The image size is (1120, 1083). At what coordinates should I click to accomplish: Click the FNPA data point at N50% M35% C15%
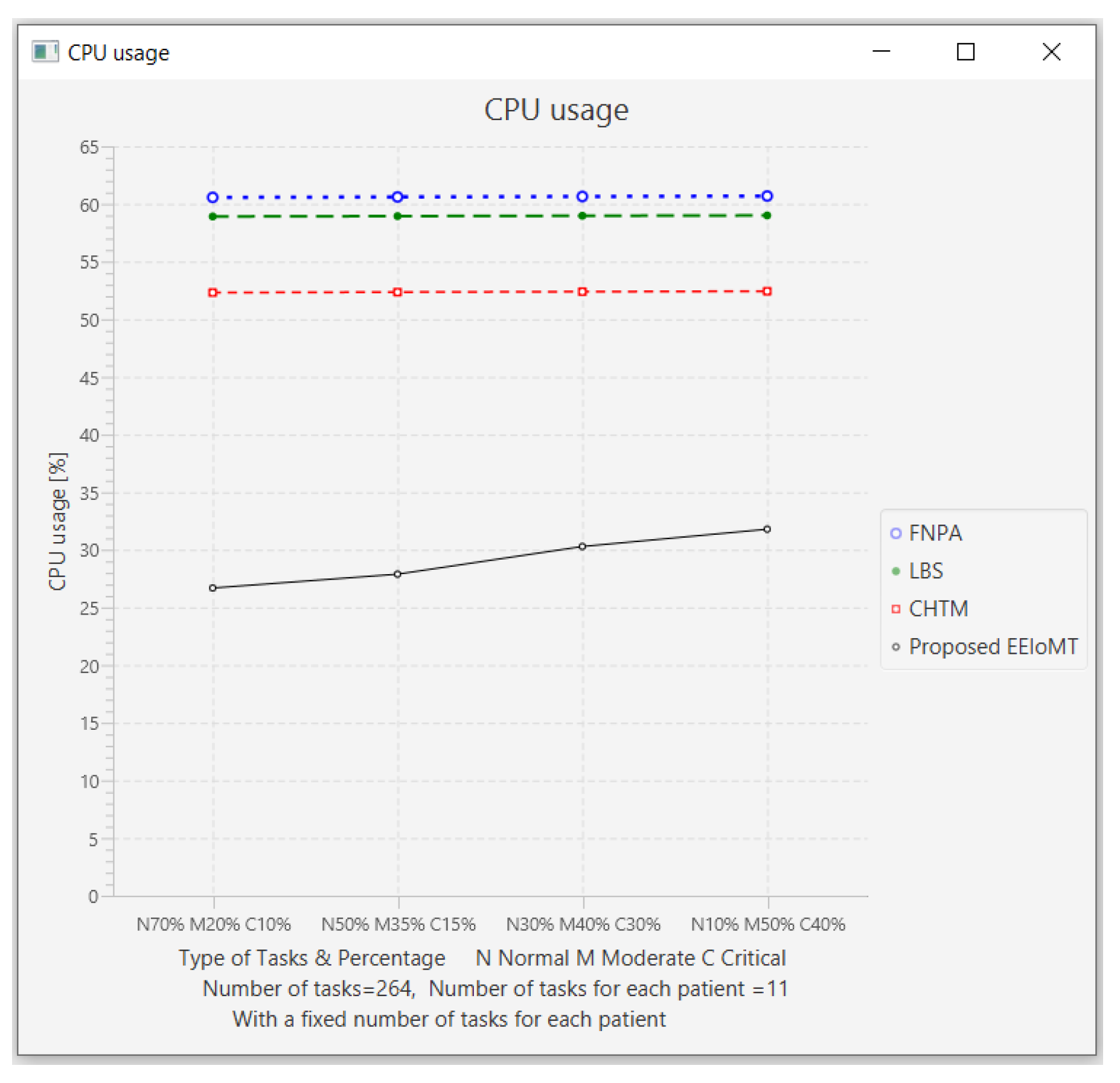click(397, 197)
